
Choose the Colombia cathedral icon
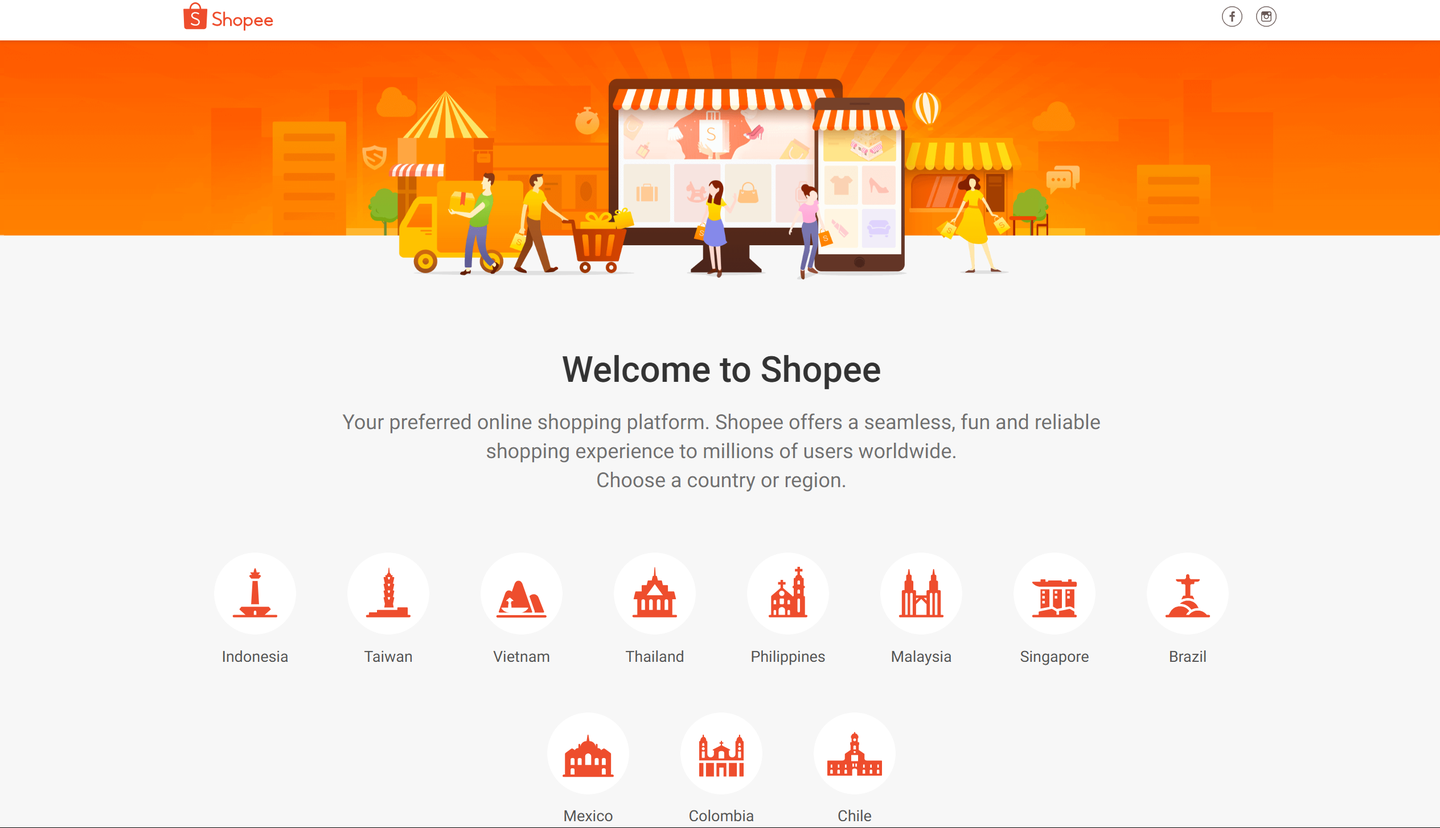[x=721, y=754]
